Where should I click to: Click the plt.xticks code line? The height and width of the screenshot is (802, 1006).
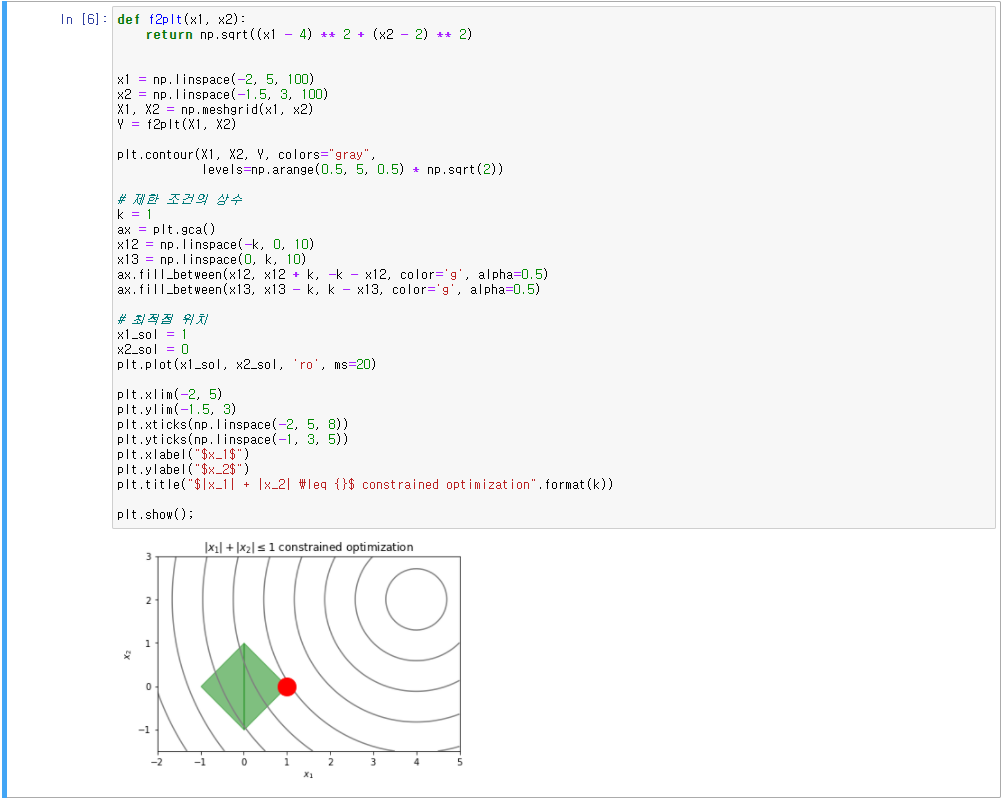click(233, 425)
